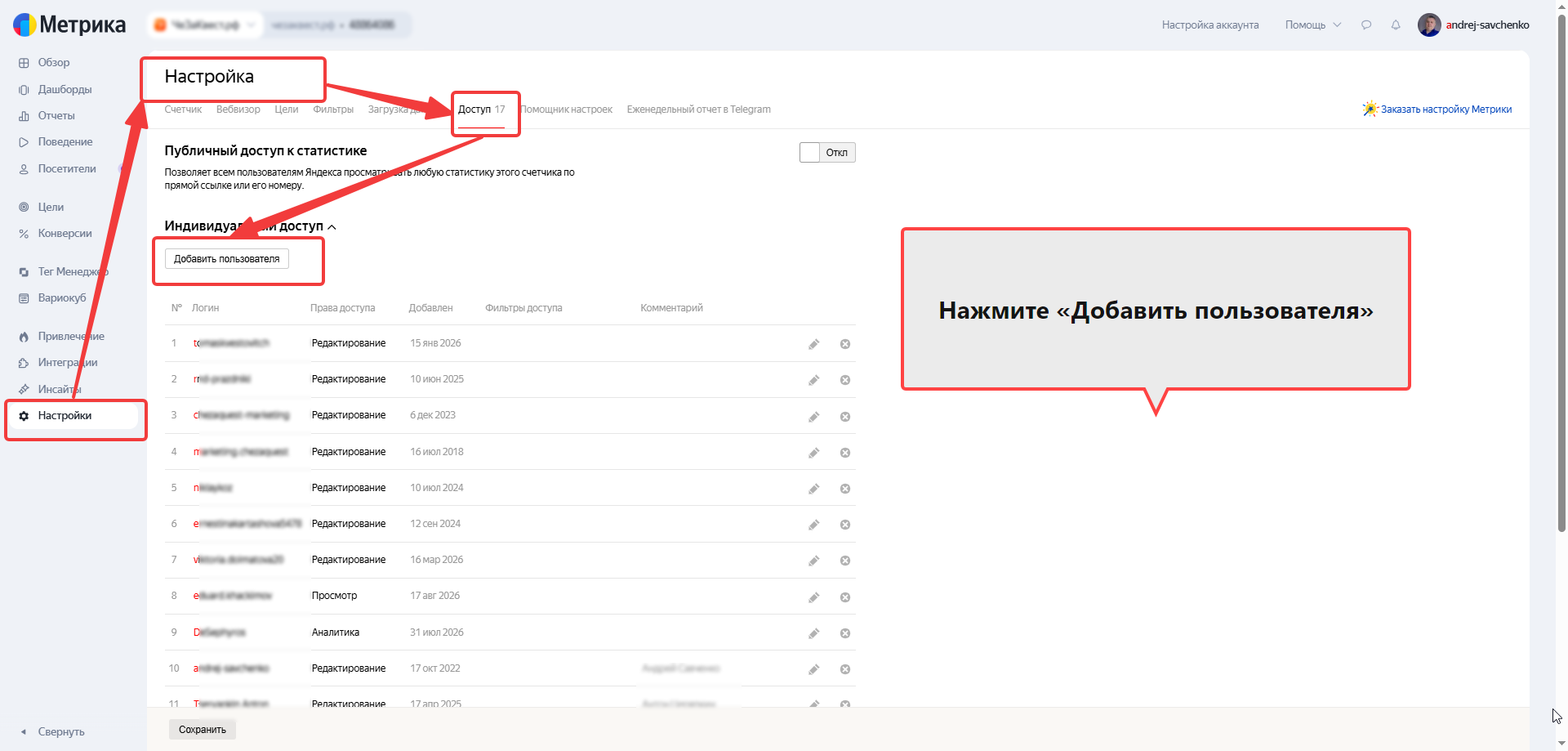Screen dimensions: 1568x751
Task: Switch to the Счетчик tab
Action: click(x=183, y=110)
